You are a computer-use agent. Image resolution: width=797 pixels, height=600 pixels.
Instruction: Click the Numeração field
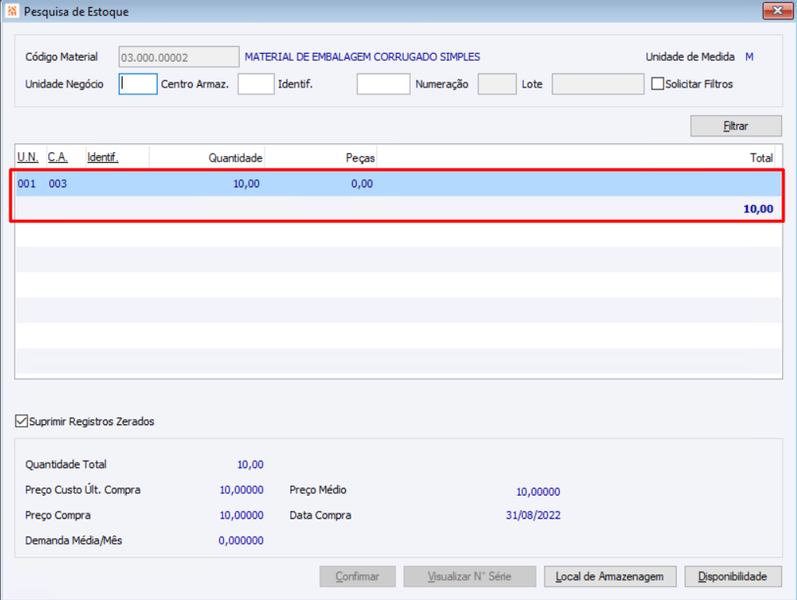point(497,84)
